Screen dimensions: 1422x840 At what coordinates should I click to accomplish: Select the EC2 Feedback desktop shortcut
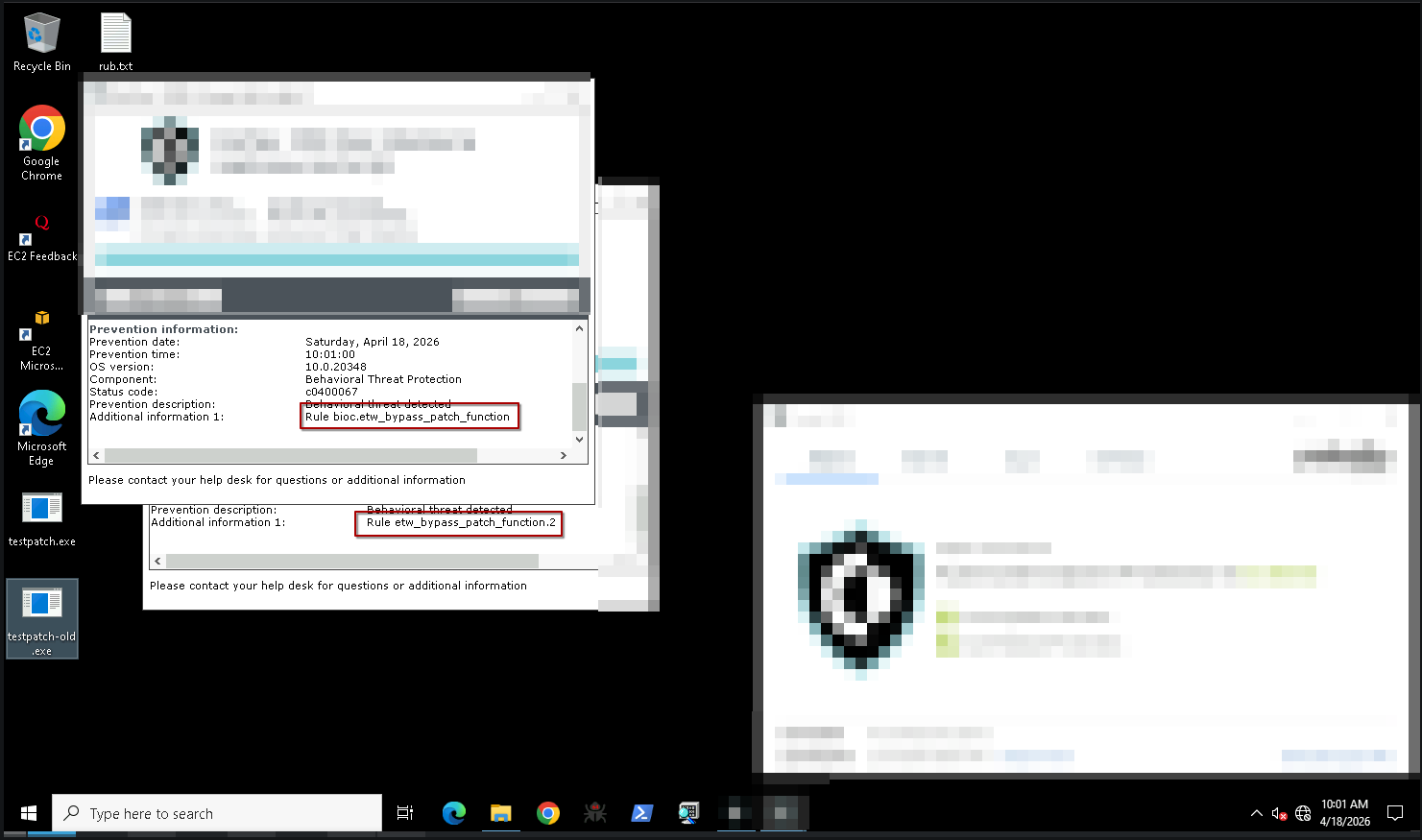point(41,237)
